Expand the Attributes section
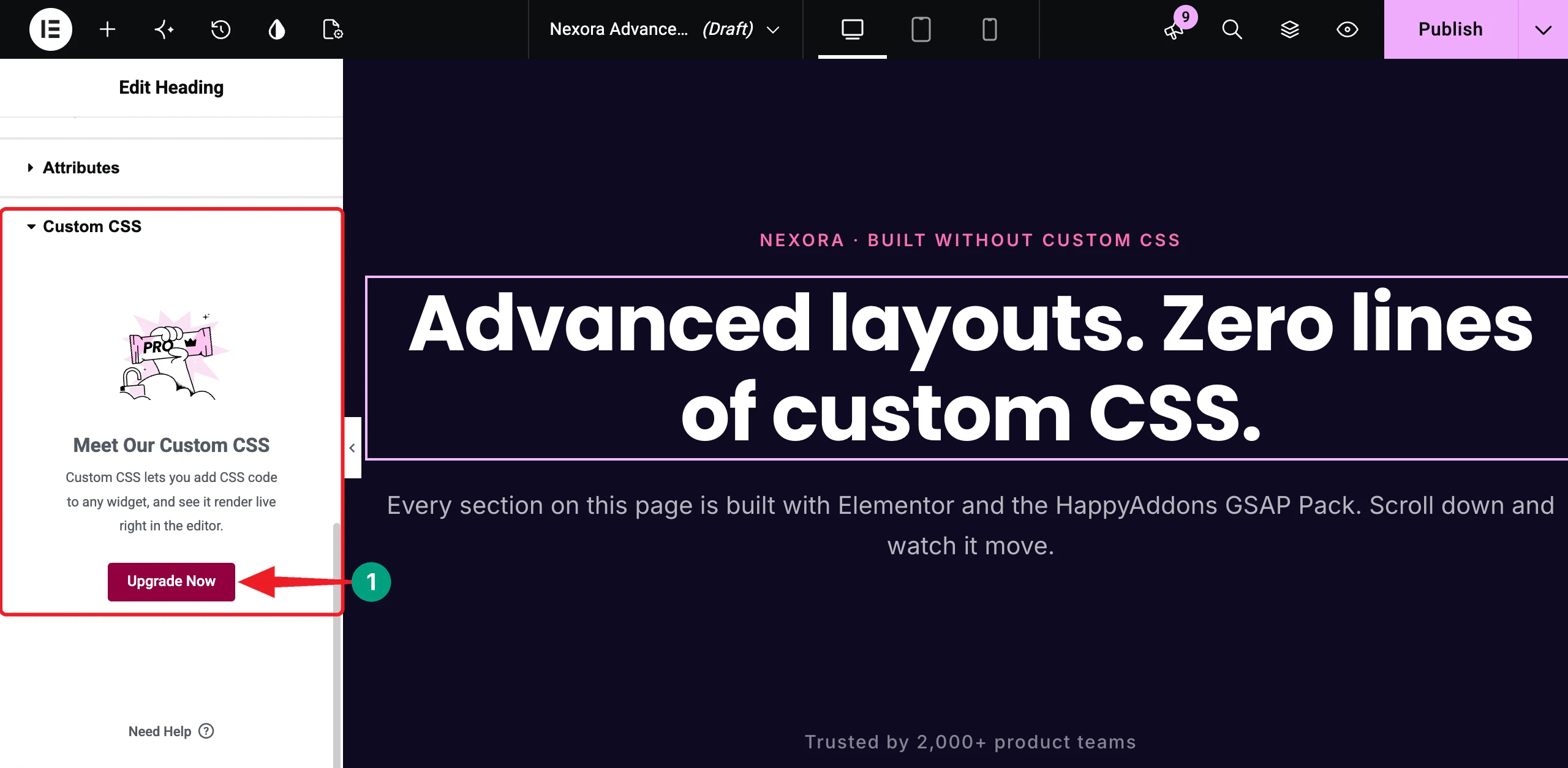 click(x=171, y=168)
